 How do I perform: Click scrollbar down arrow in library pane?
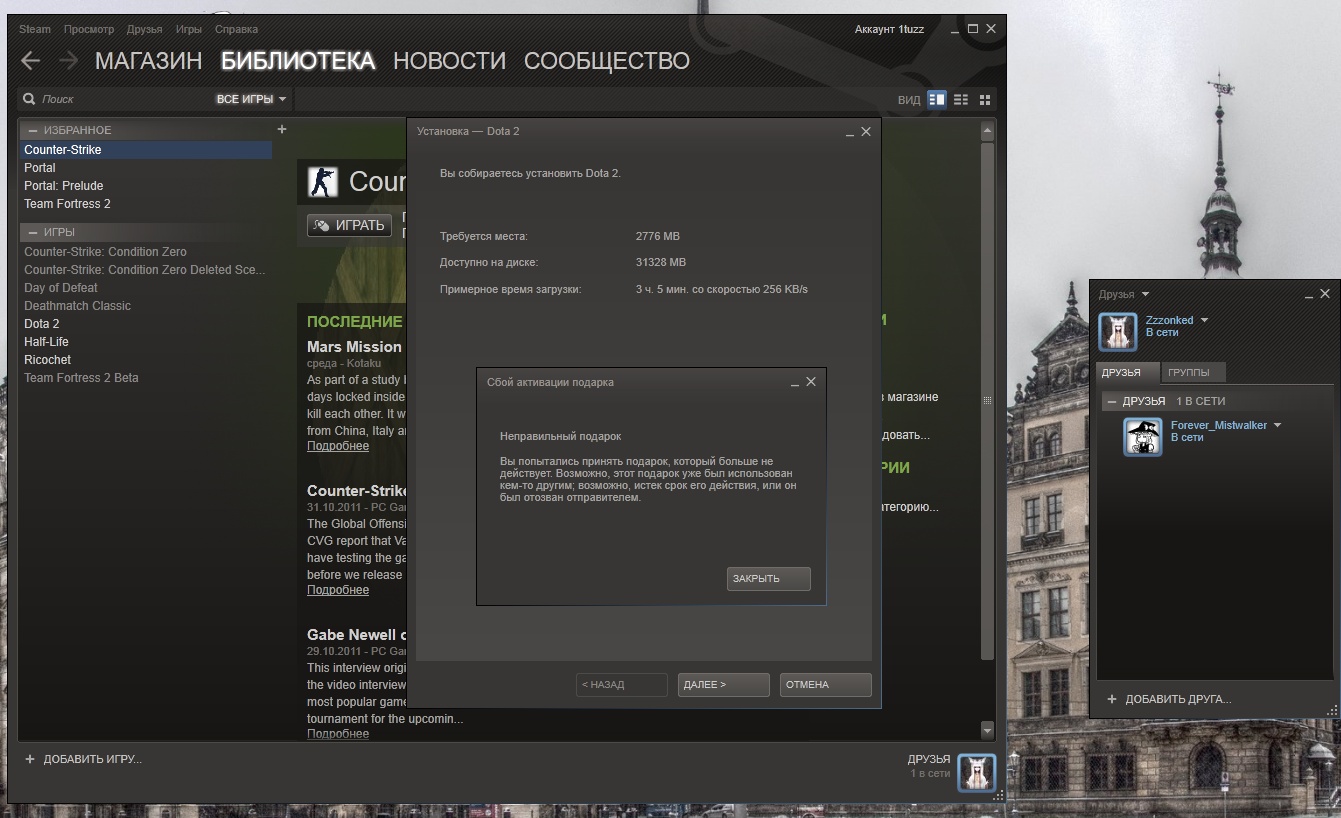987,730
